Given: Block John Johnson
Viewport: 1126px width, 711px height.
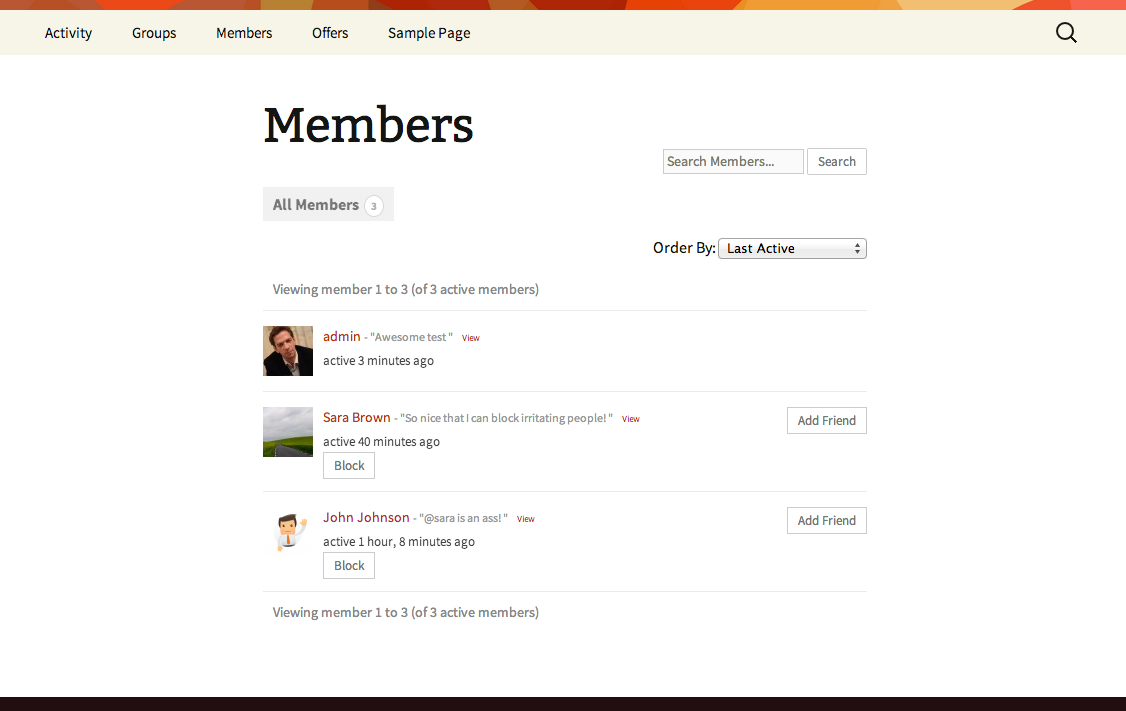Looking at the screenshot, I should point(349,565).
